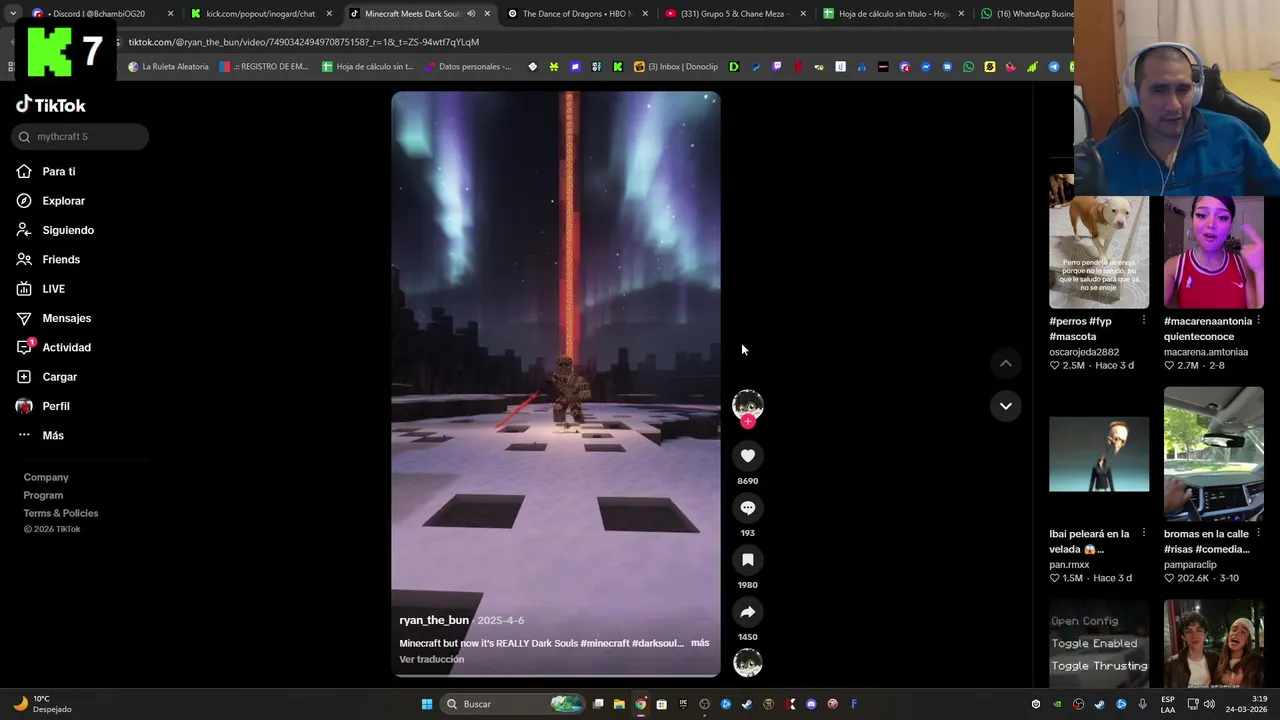The width and height of the screenshot is (1280, 720).
Task: Open options for the #perros video
Action: tap(1143, 320)
